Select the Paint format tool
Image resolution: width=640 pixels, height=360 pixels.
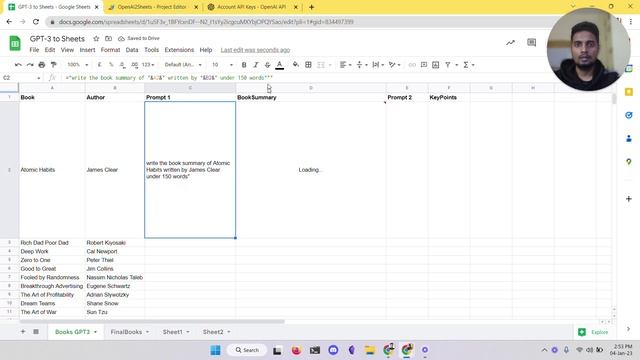(x=53, y=64)
